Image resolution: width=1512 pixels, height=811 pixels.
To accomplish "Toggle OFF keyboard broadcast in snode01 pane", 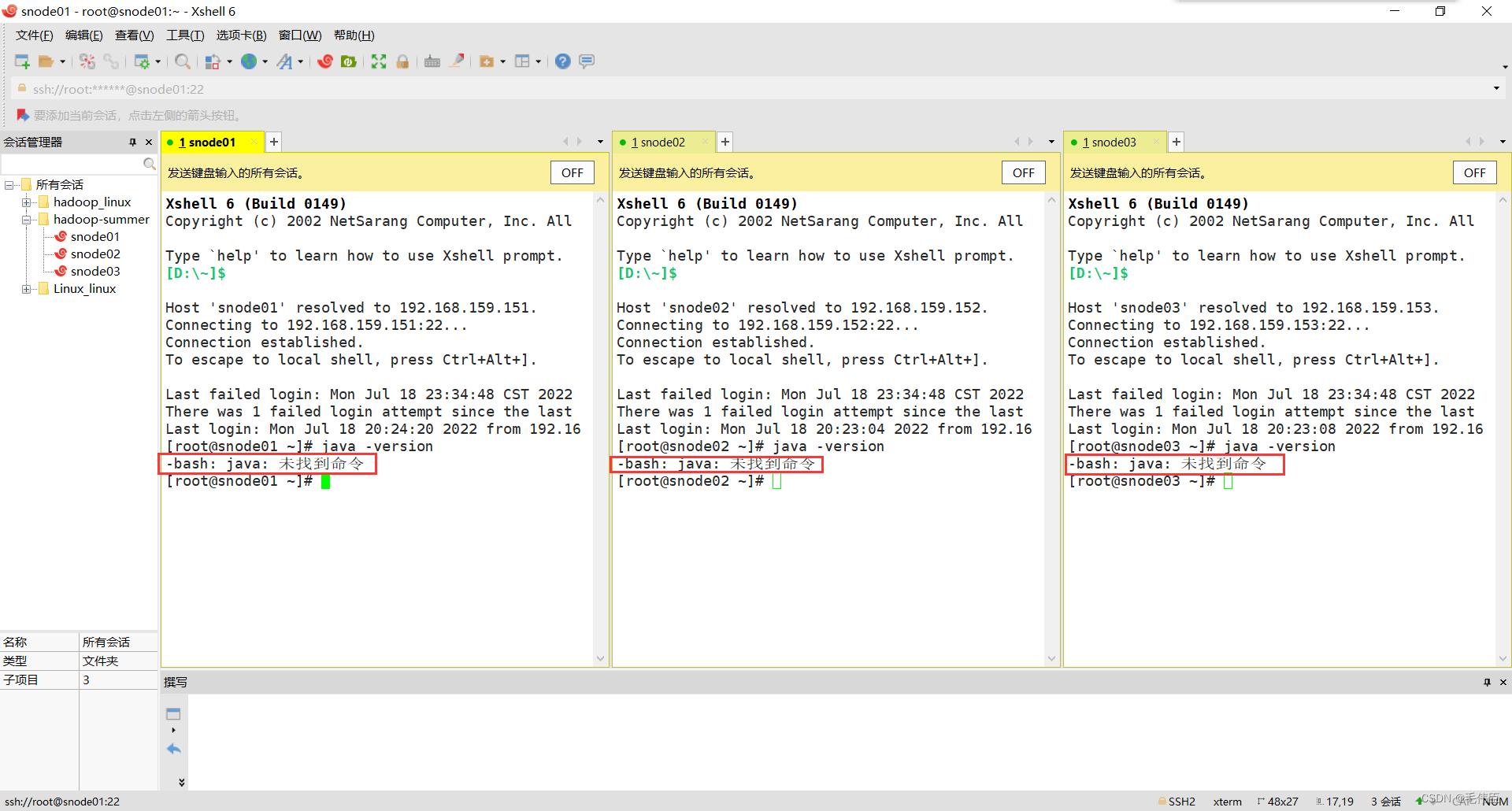I will [x=573, y=172].
